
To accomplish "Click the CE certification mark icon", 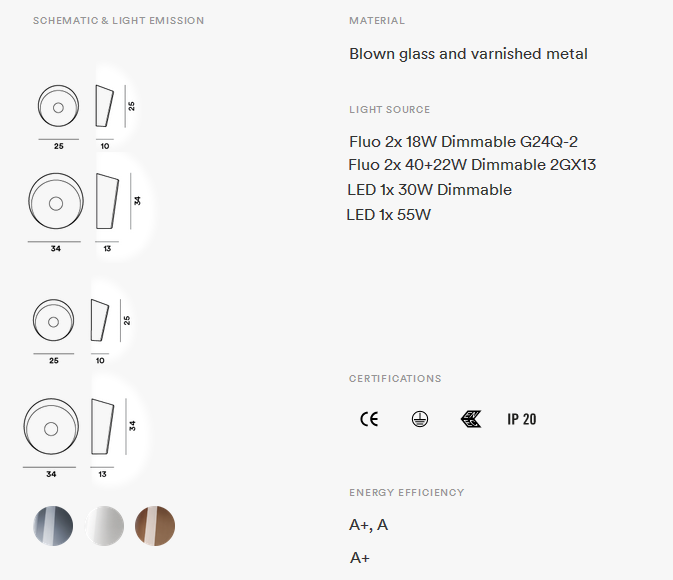I will (369, 419).
